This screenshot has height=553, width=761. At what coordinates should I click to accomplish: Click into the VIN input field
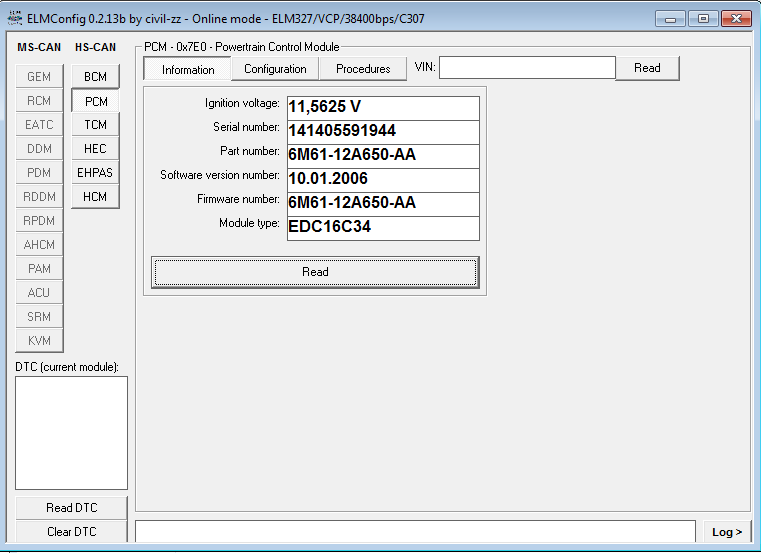point(527,68)
